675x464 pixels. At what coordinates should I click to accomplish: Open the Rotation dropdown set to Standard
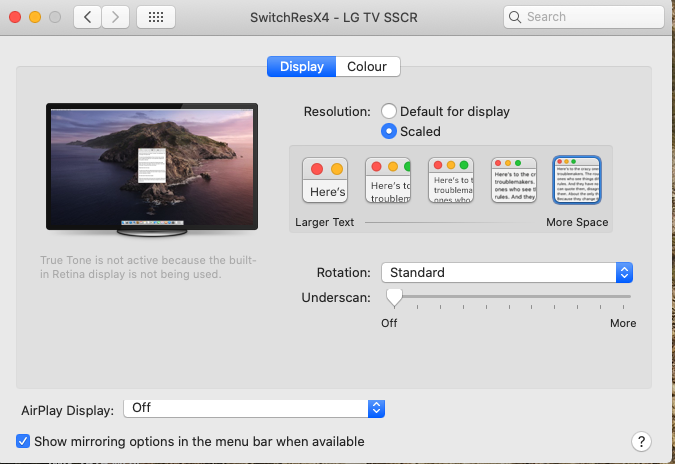[507, 272]
